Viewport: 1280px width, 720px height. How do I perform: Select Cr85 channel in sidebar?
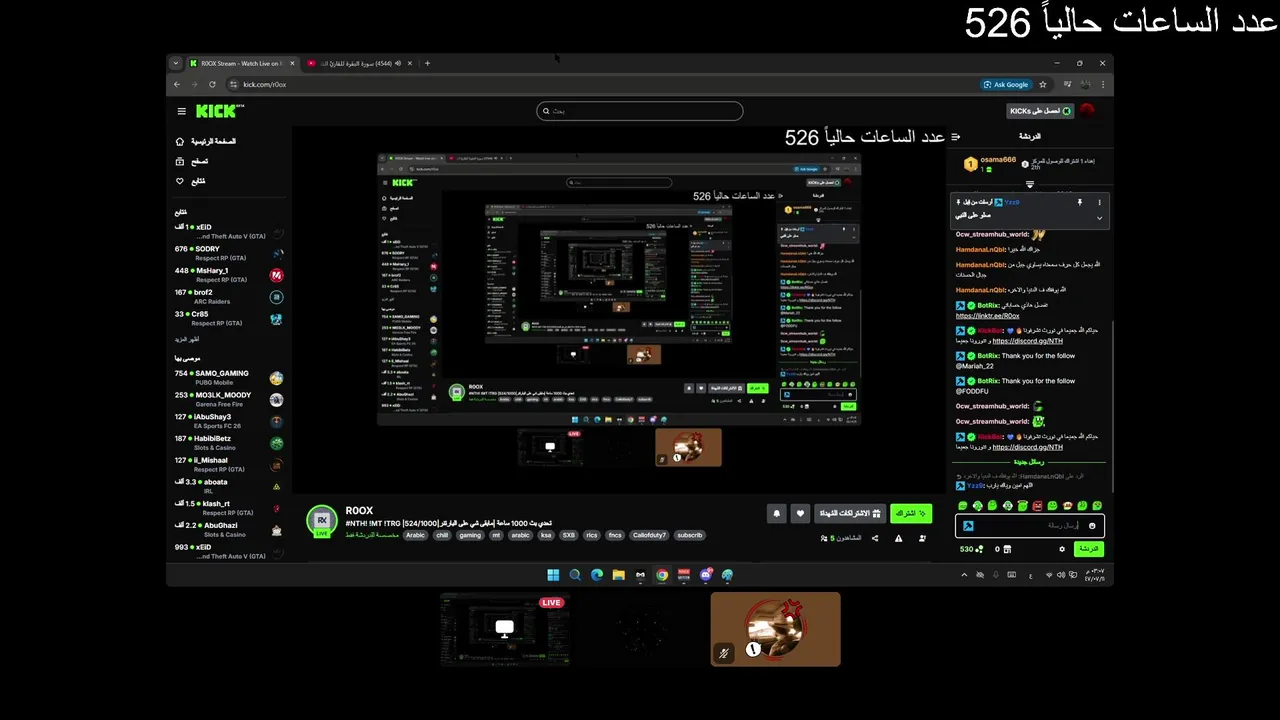pyautogui.click(x=228, y=319)
